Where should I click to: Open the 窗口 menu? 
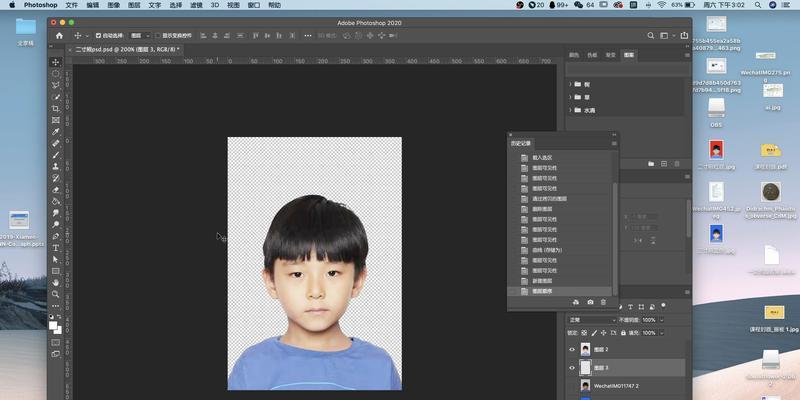tap(254, 5)
